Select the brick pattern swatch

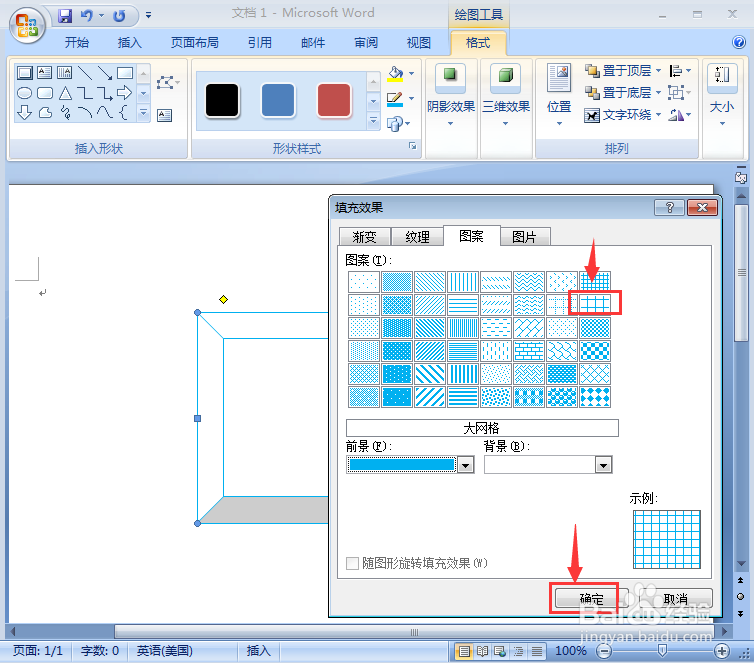pos(529,351)
